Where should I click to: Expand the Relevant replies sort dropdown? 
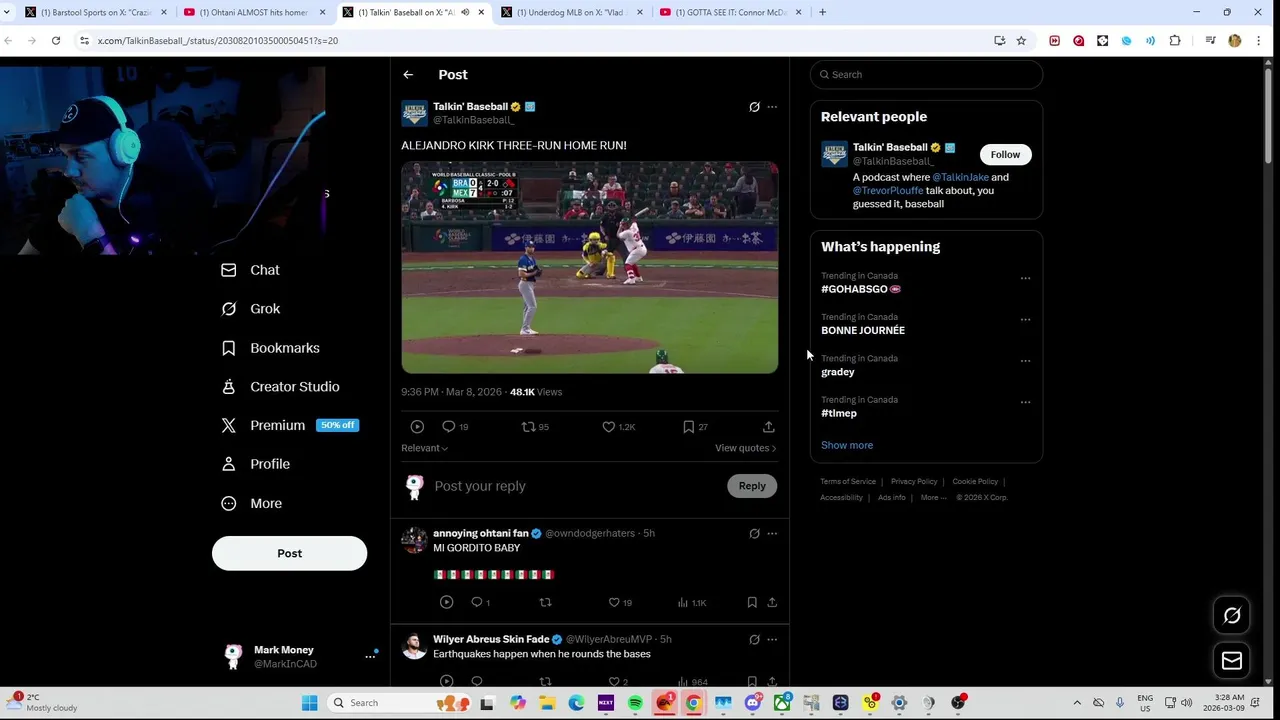425,448
